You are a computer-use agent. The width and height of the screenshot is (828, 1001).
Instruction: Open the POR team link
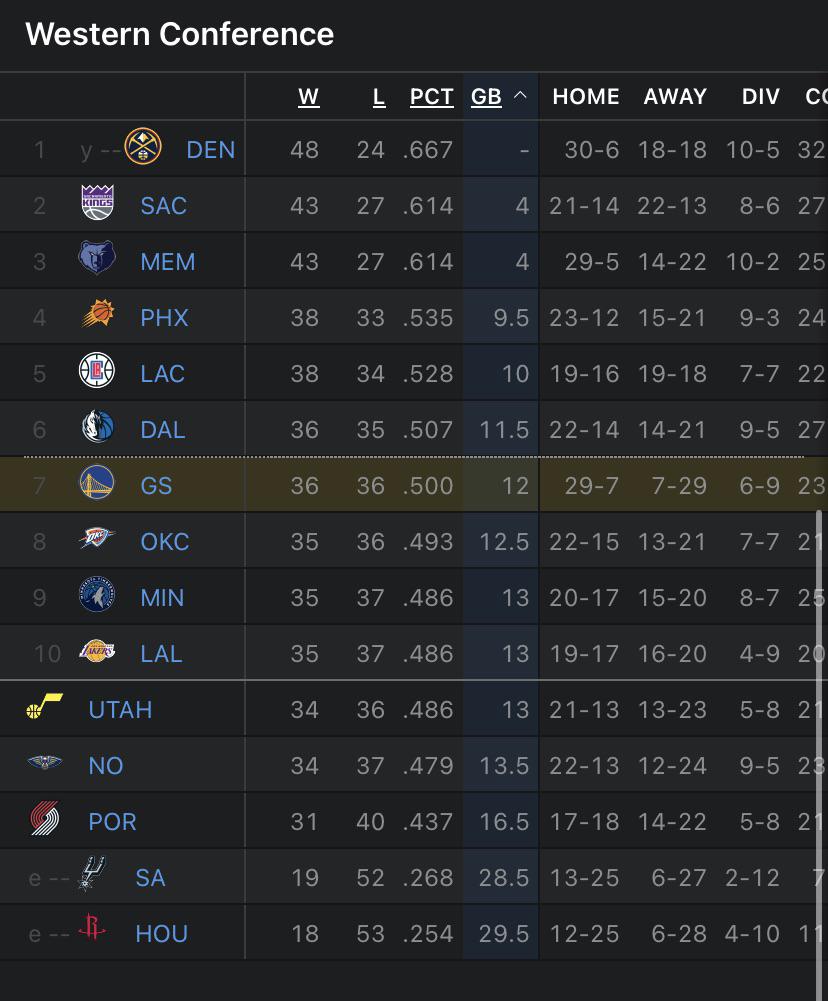[x=112, y=822]
